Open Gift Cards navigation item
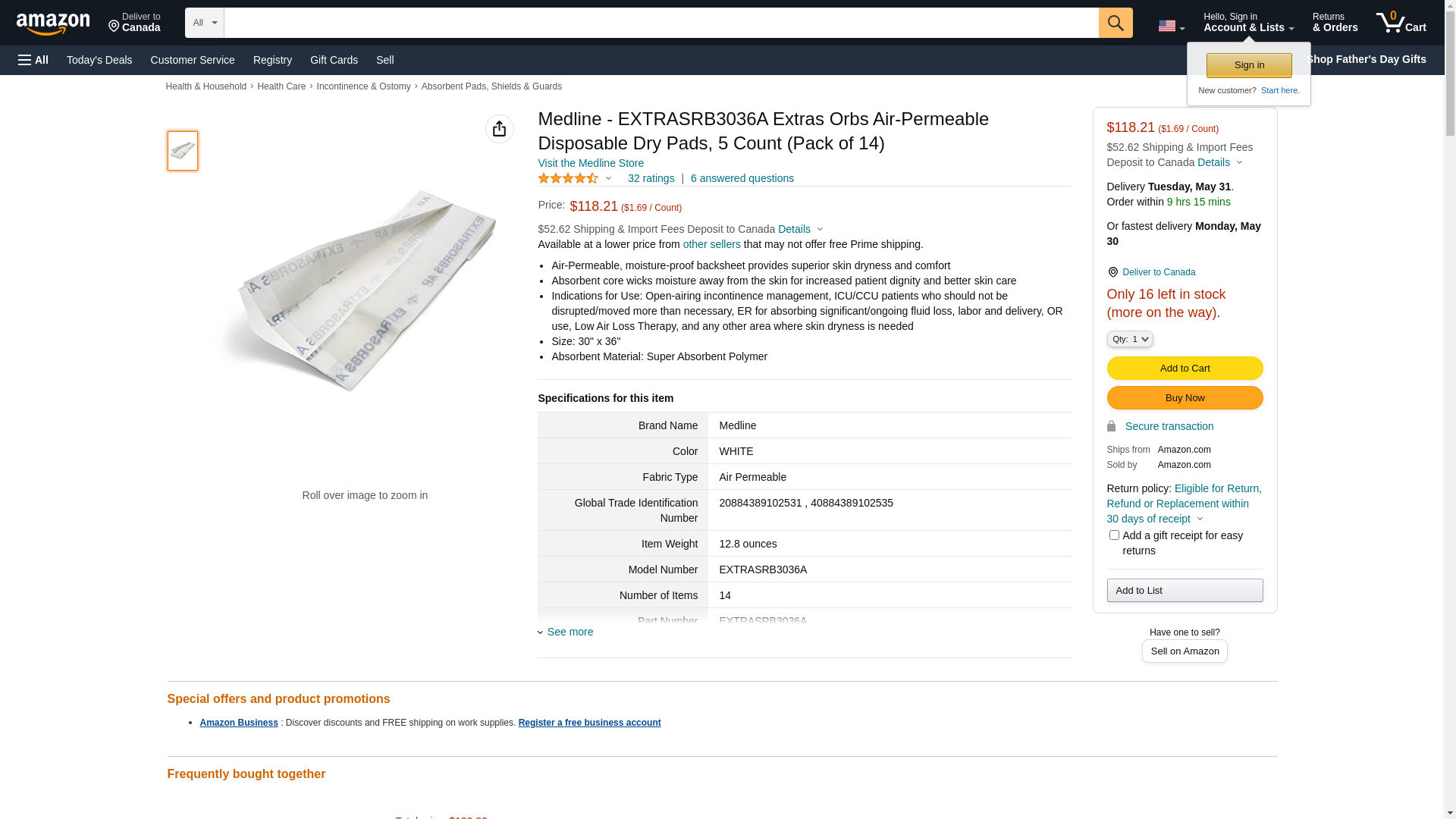This screenshot has height=819, width=1456. coord(334,60)
